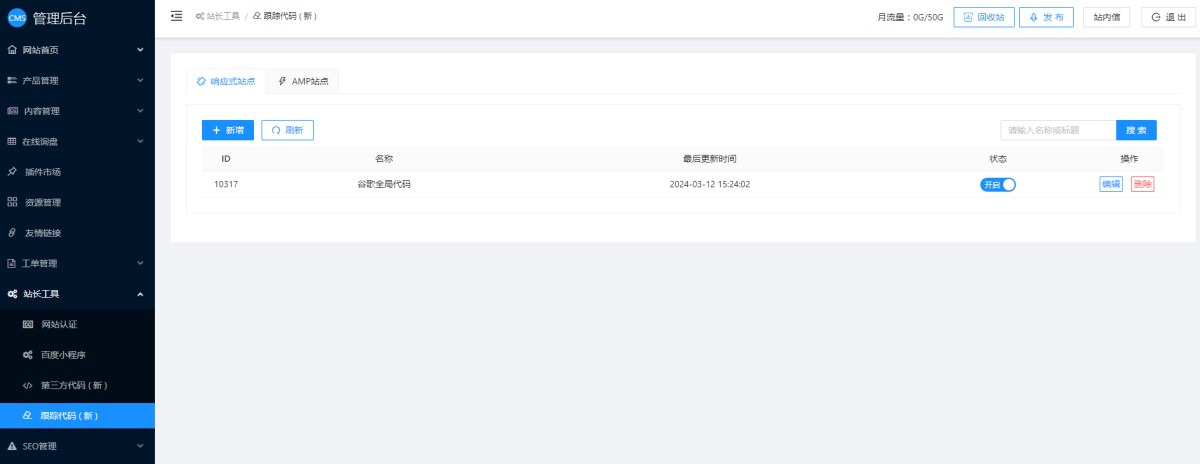The height and width of the screenshot is (464, 1200).
Task: Expand the 工单管理 chevron
Action: [x=140, y=264]
